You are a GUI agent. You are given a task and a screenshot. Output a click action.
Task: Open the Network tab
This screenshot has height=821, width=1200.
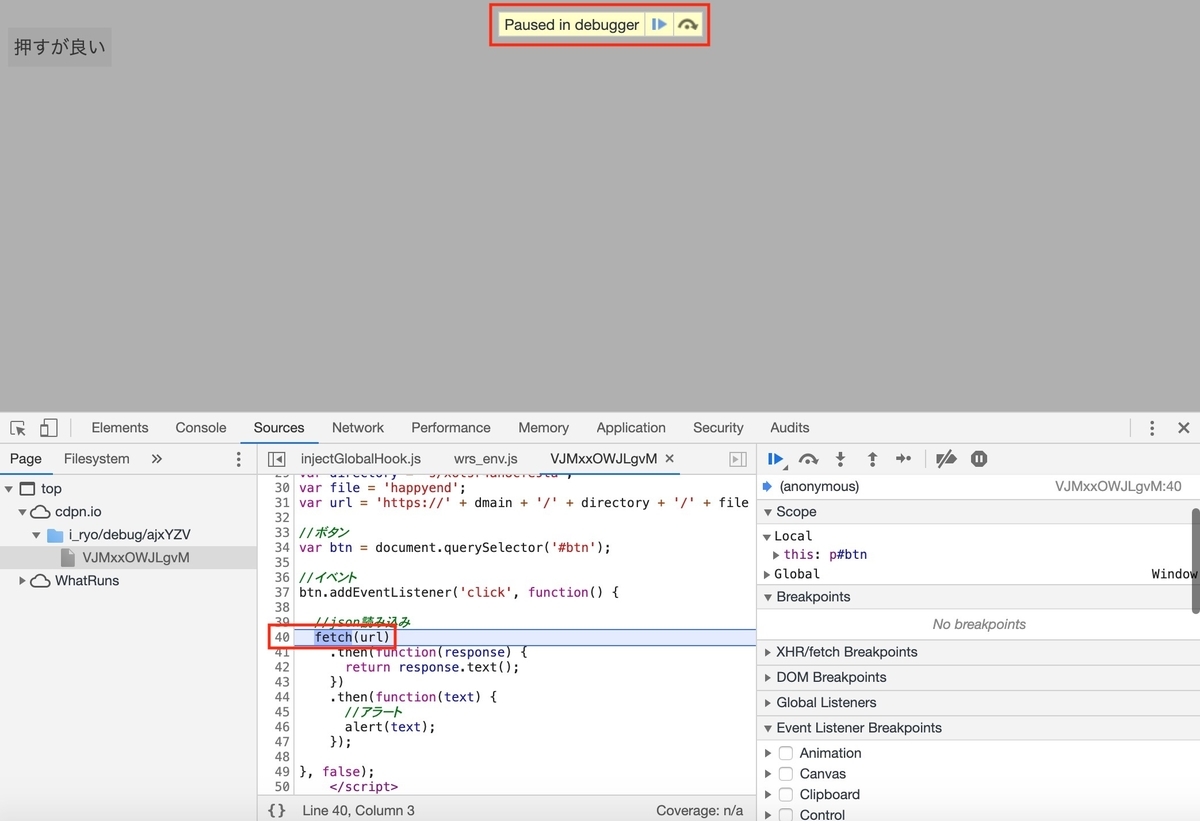point(358,428)
